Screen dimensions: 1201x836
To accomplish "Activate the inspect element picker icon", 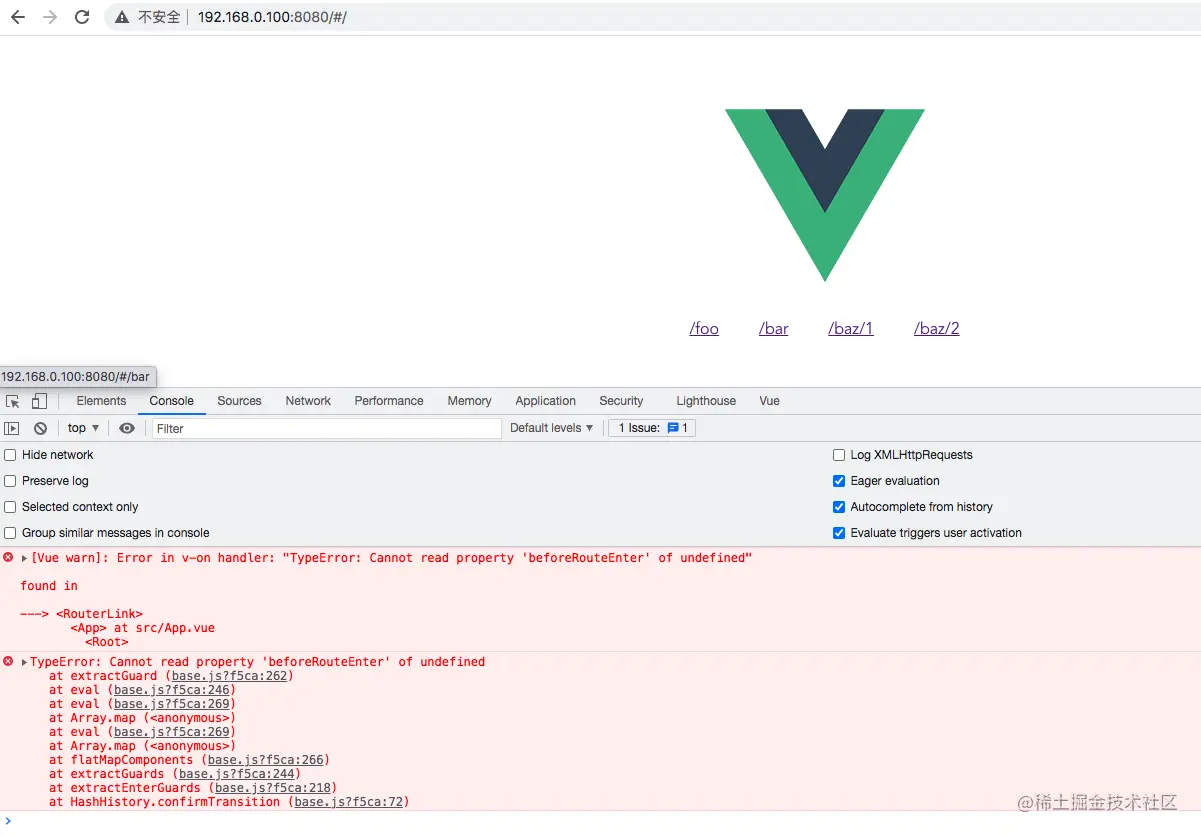I will pos(13,401).
